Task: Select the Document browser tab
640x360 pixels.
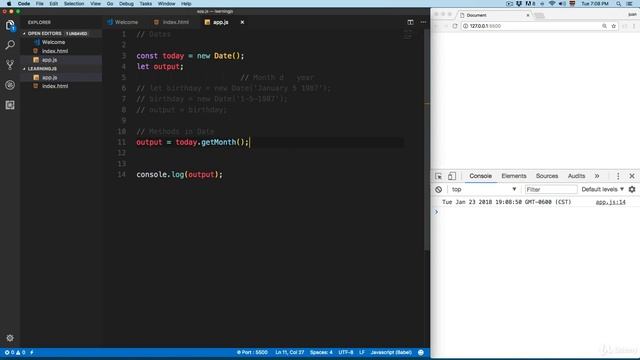Action: tap(495, 15)
